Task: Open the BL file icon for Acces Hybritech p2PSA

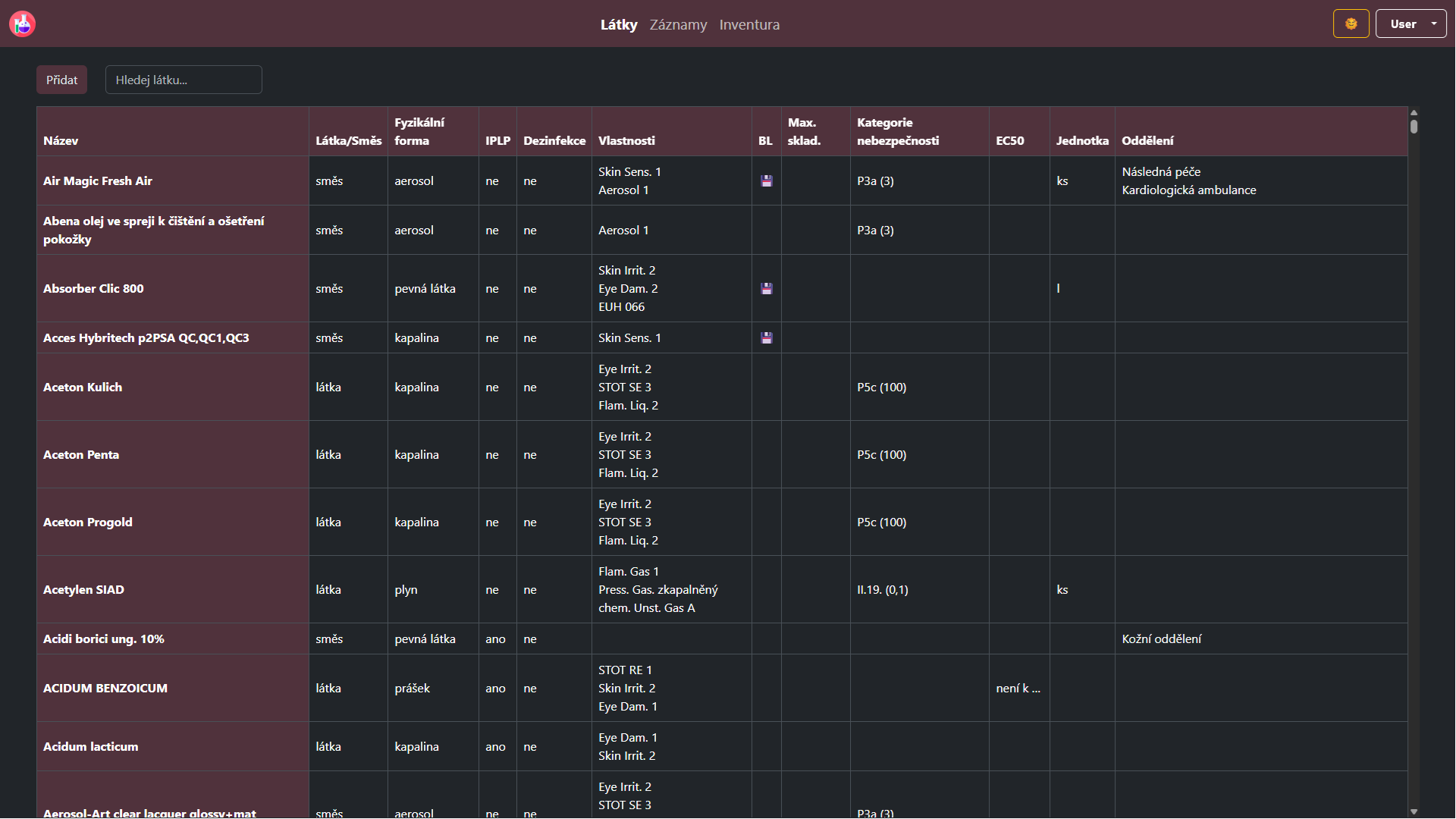Action: click(767, 338)
